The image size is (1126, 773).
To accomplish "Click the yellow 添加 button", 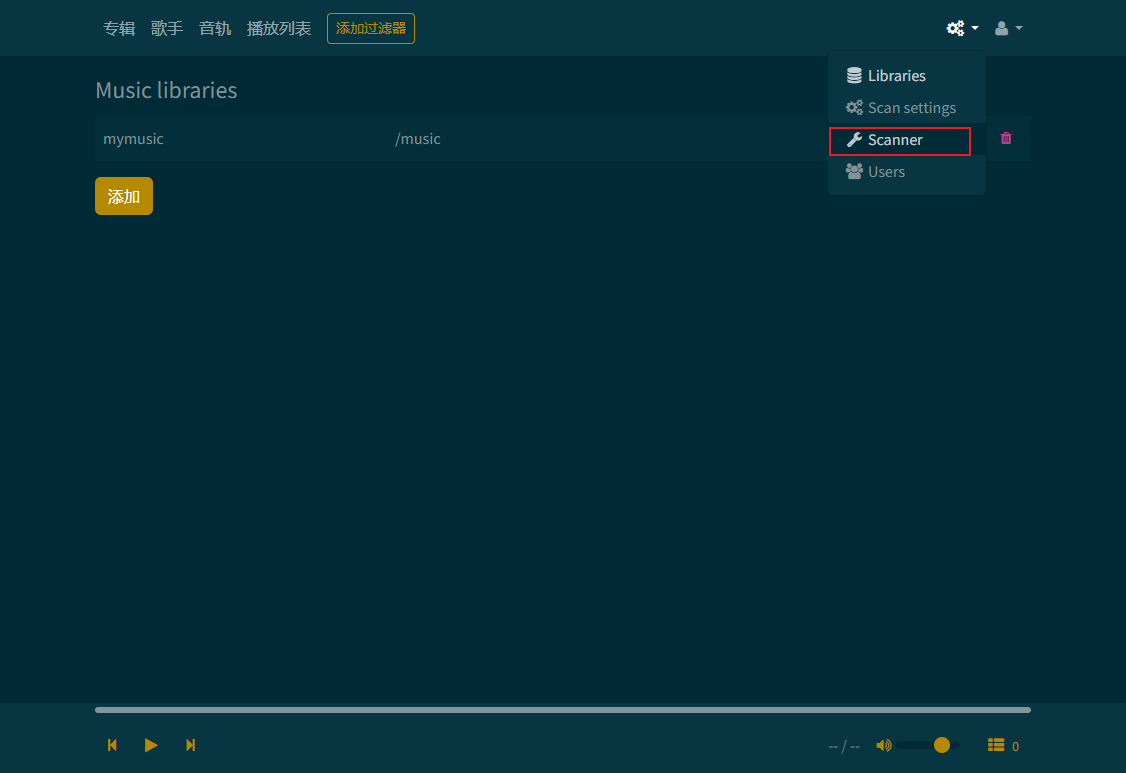I will [x=124, y=196].
